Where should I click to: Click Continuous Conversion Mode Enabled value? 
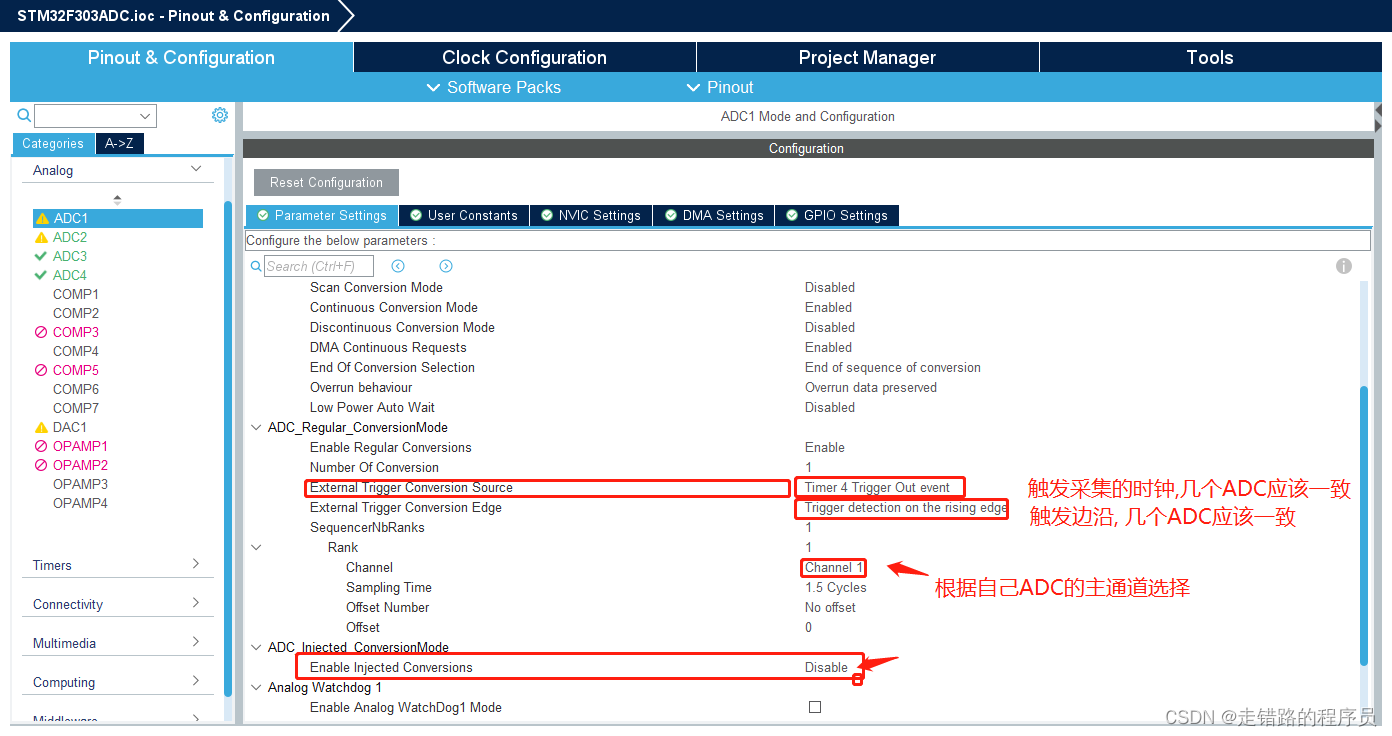pos(829,307)
